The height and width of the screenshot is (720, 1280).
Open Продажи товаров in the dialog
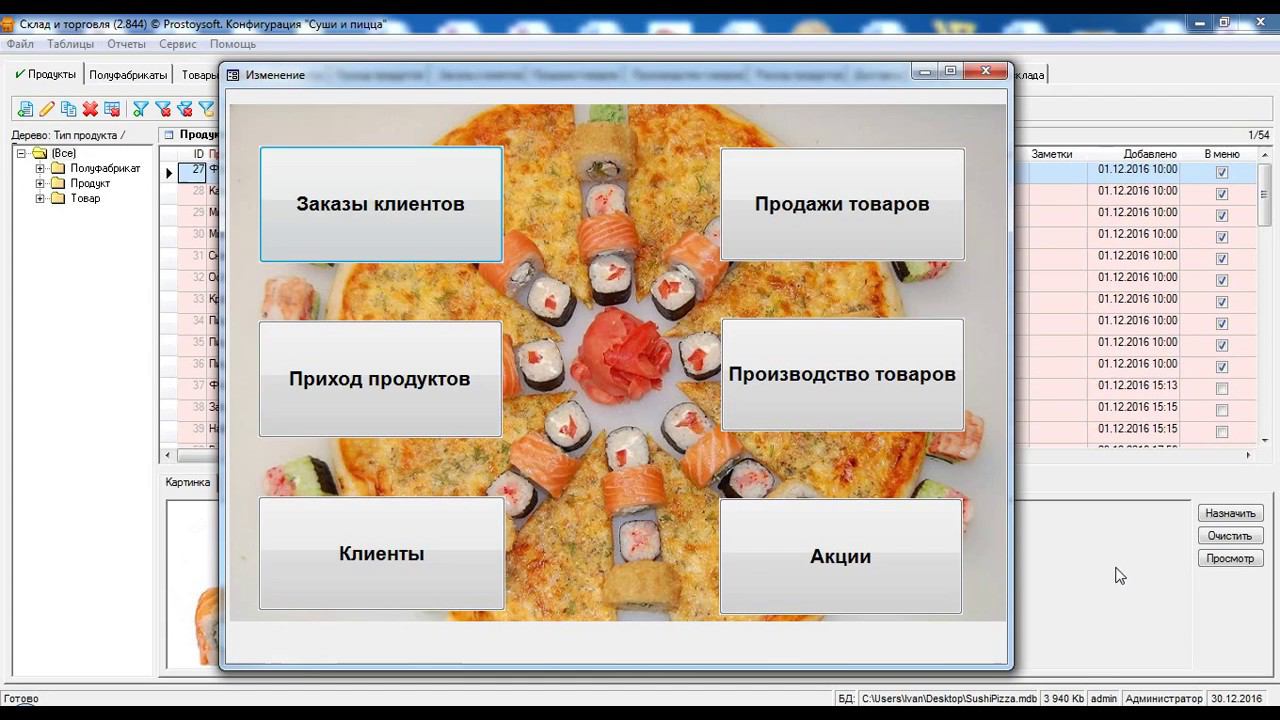[842, 204]
